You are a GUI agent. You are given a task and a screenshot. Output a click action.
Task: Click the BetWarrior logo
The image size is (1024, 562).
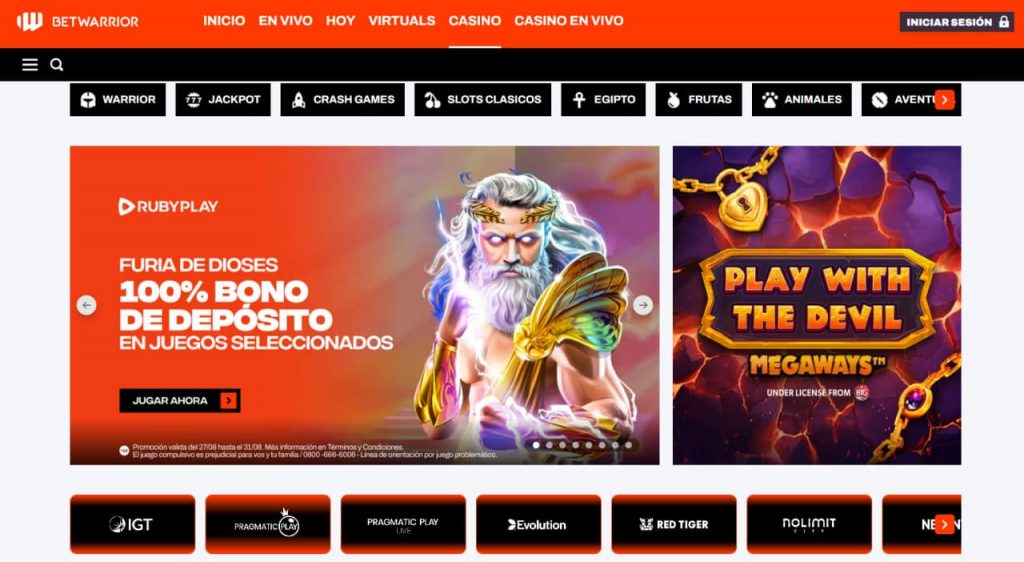coord(78,22)
